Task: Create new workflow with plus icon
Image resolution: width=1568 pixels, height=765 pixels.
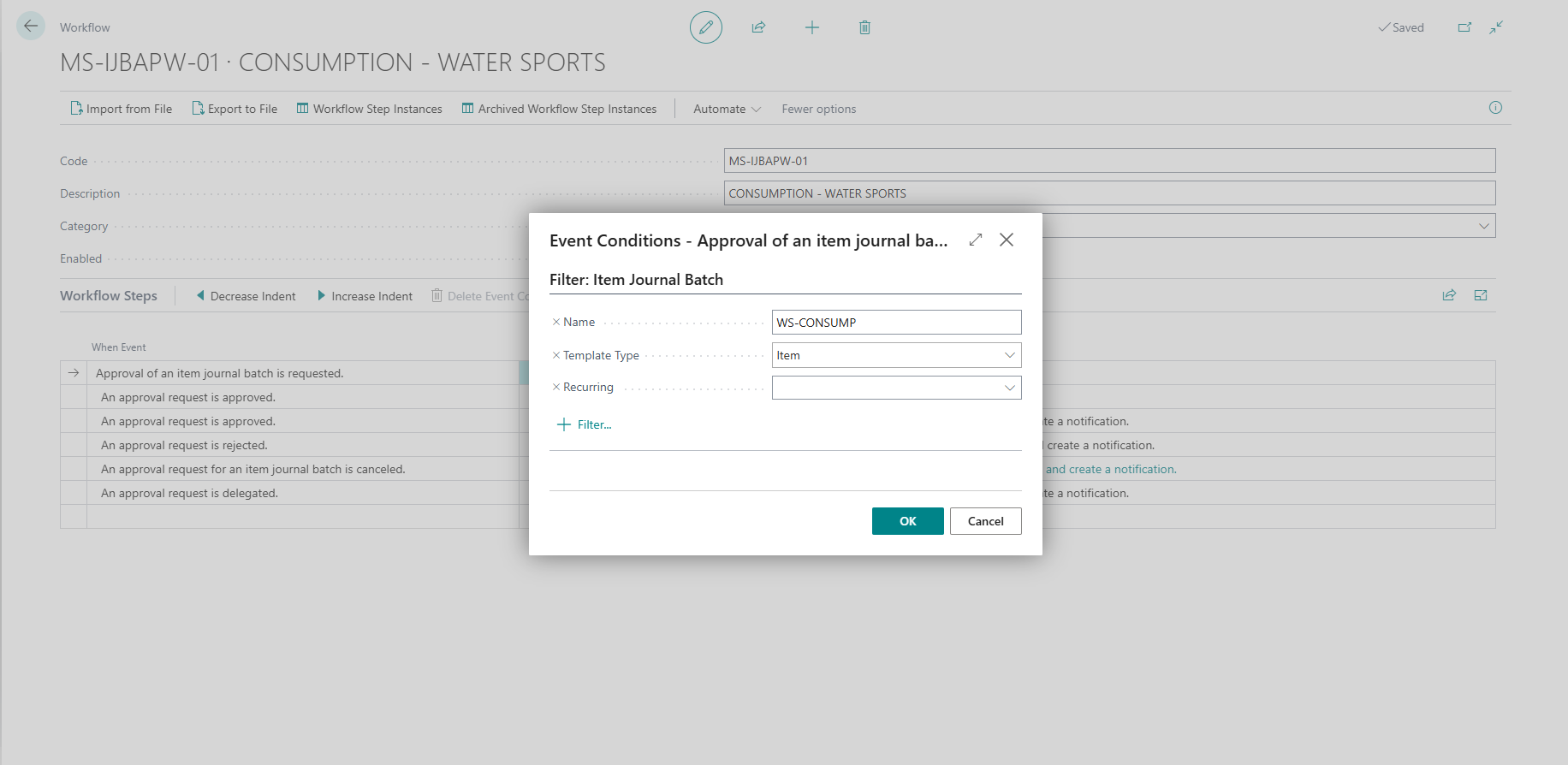Action: pyautogui.click(x=812, y=27)
